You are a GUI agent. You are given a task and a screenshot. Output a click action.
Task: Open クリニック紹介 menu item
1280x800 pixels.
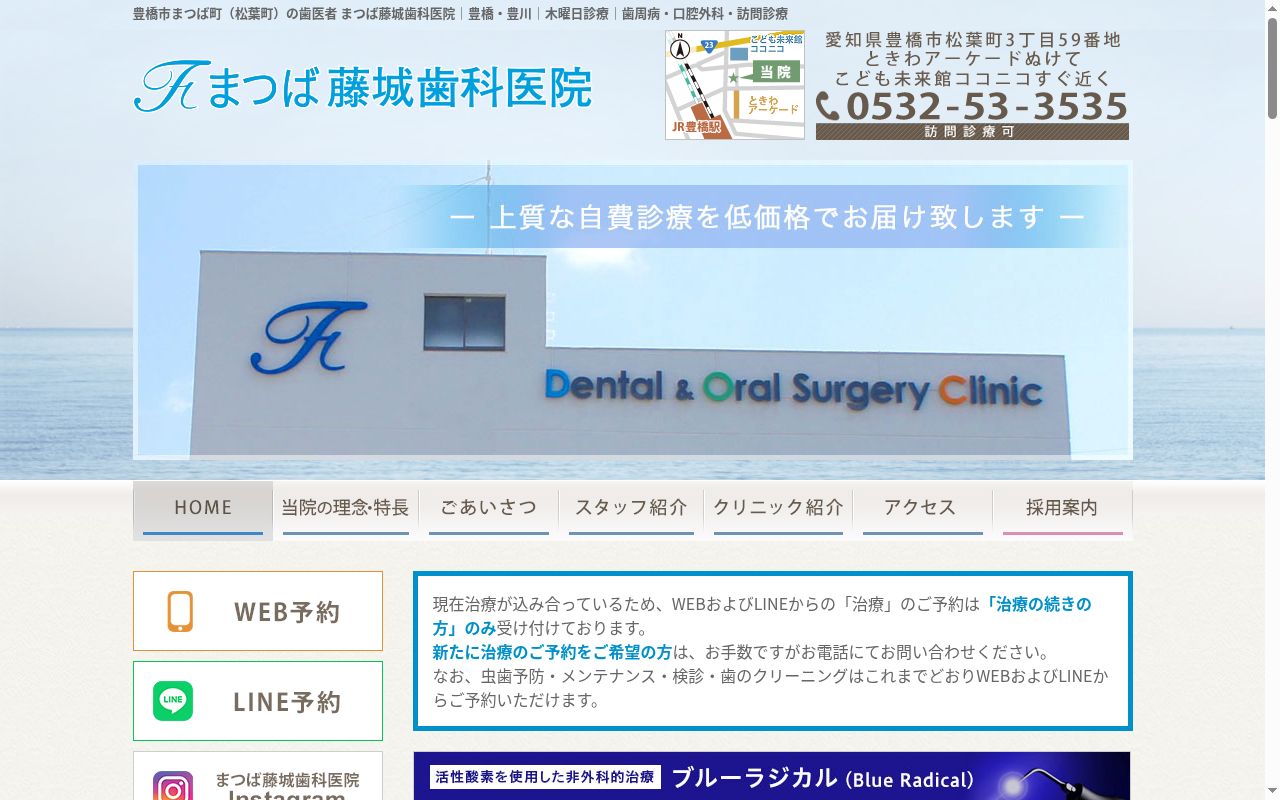778,510
